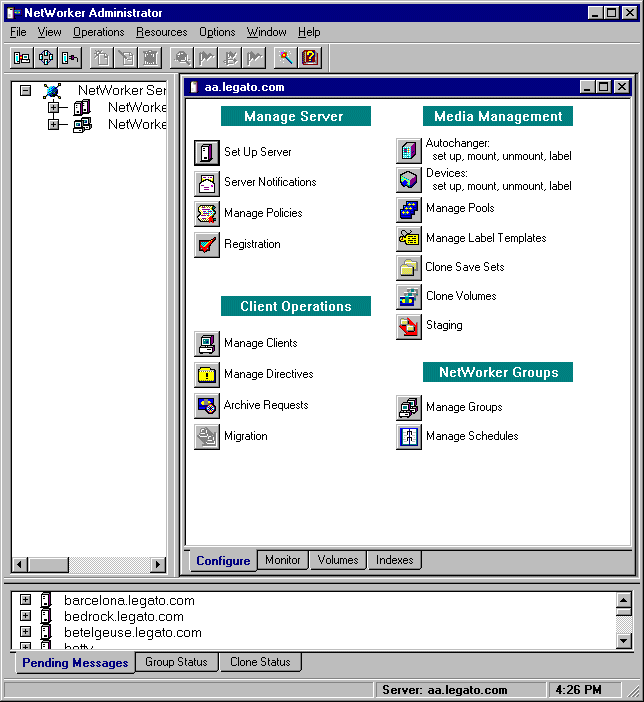Screen dimensions: 644x702
Task: Open the Autochanger setup icon
Action: [408, 150]
